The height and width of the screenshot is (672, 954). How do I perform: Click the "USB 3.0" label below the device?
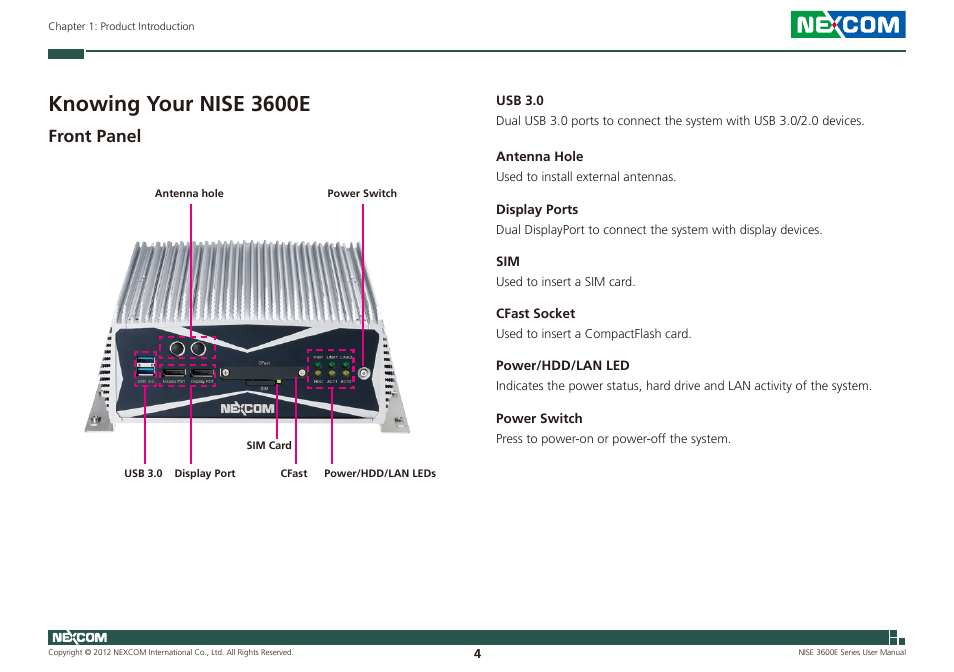(x=143, y=473)
